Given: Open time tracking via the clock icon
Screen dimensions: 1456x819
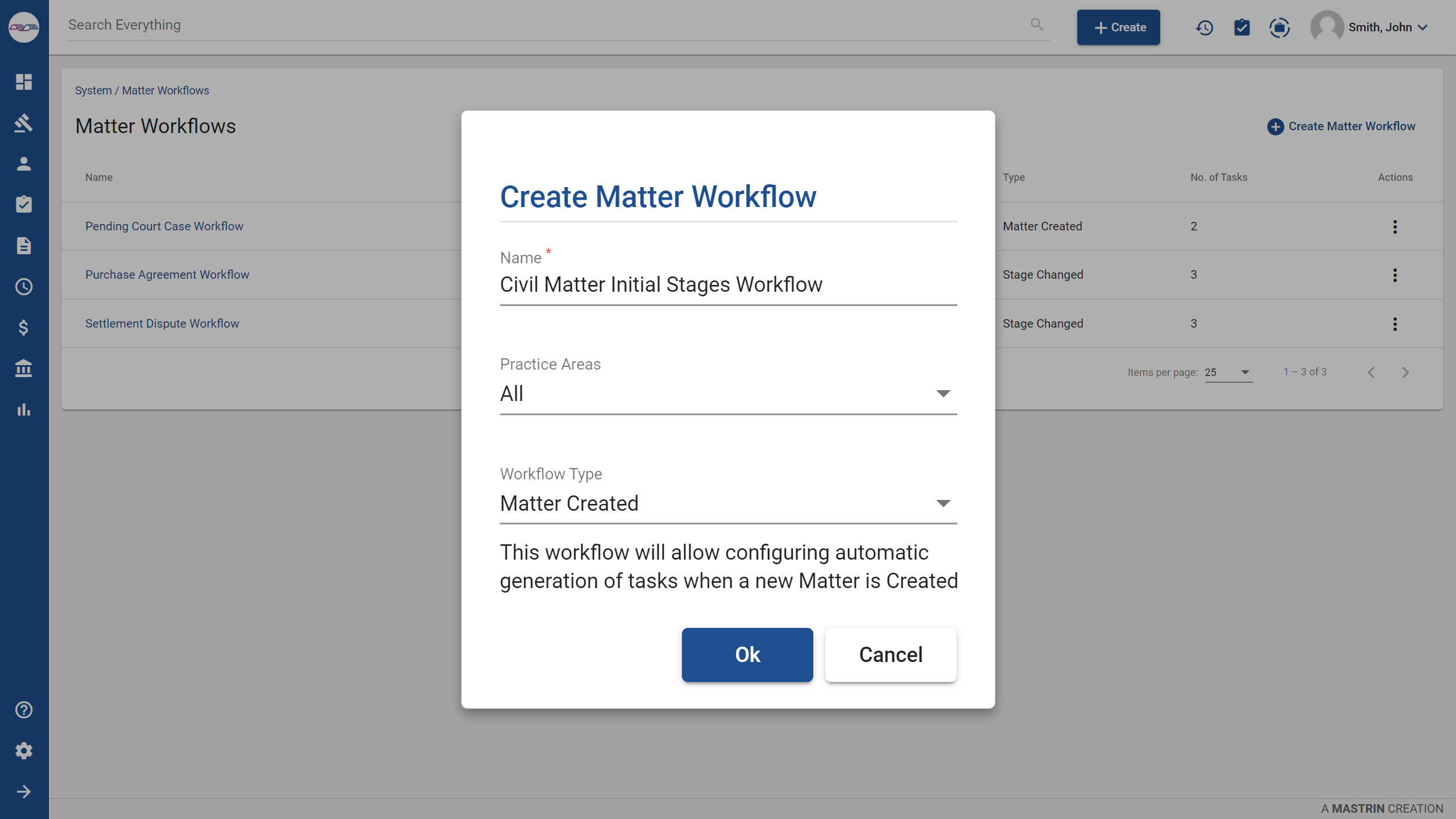Looking at the screenshot, I should 24,287.
